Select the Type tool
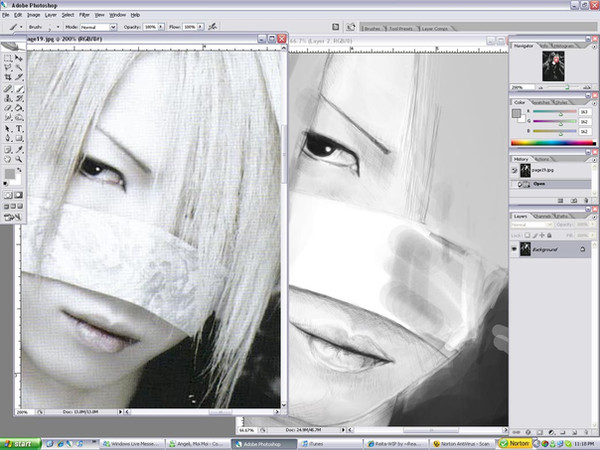600x450 pixels. coord(19,129)
